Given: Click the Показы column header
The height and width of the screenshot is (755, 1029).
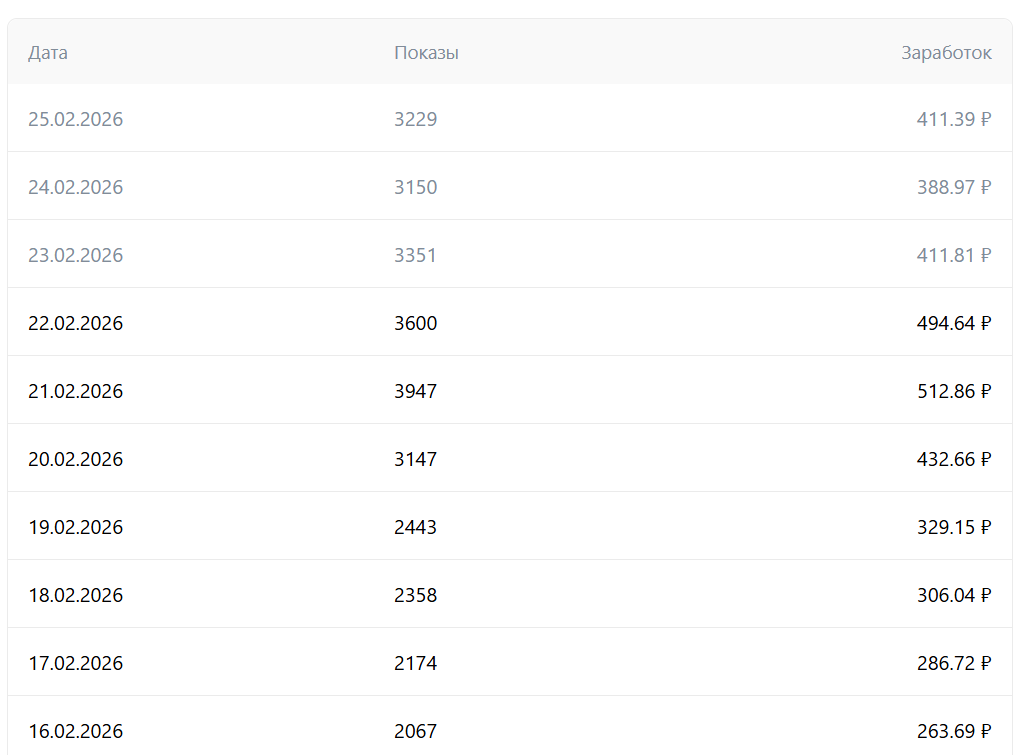Looking at the screenshot, I should coord(426,53).
